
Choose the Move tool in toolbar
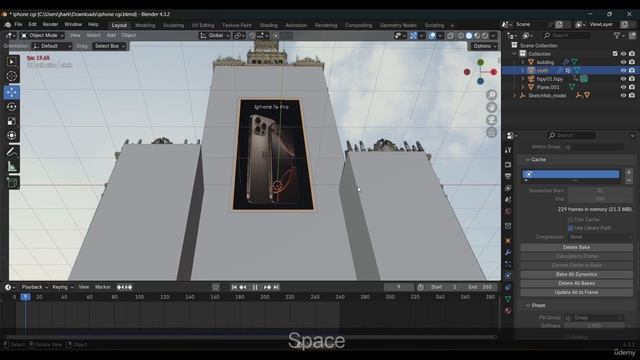coord(12,92)
